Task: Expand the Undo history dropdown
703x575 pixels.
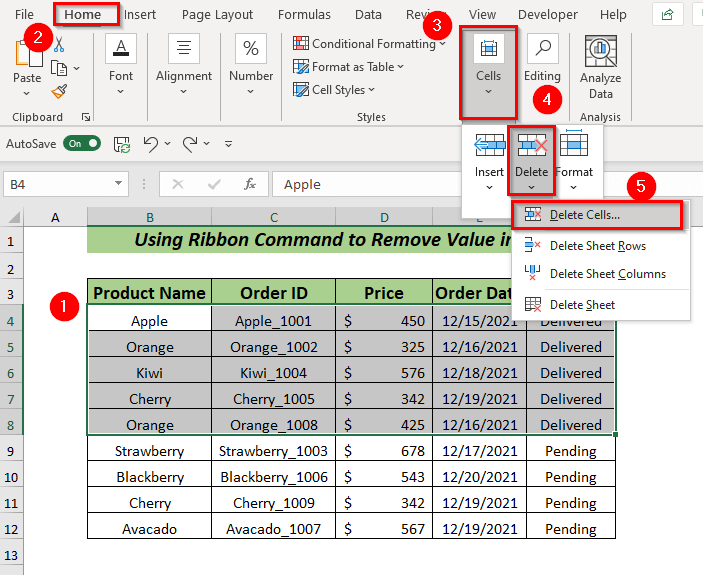Action: point(167,143)
